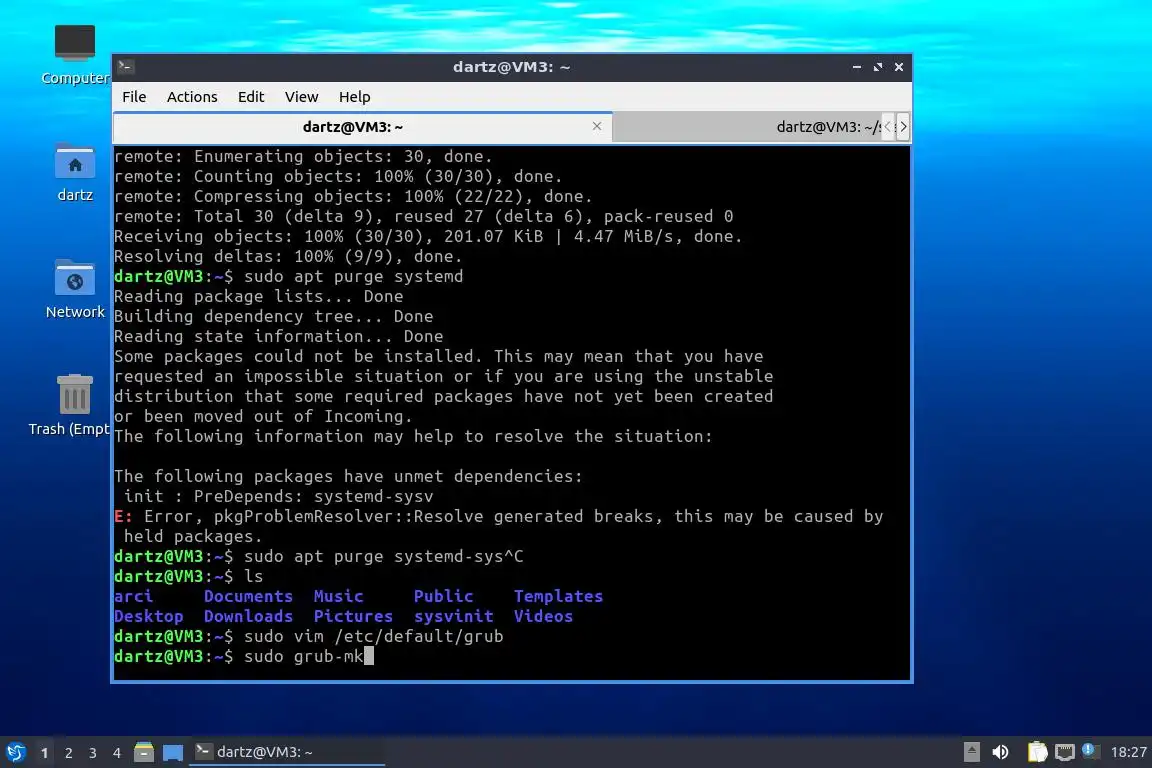Click the 'Downloads' directory name in ls output

click(248, 617)
